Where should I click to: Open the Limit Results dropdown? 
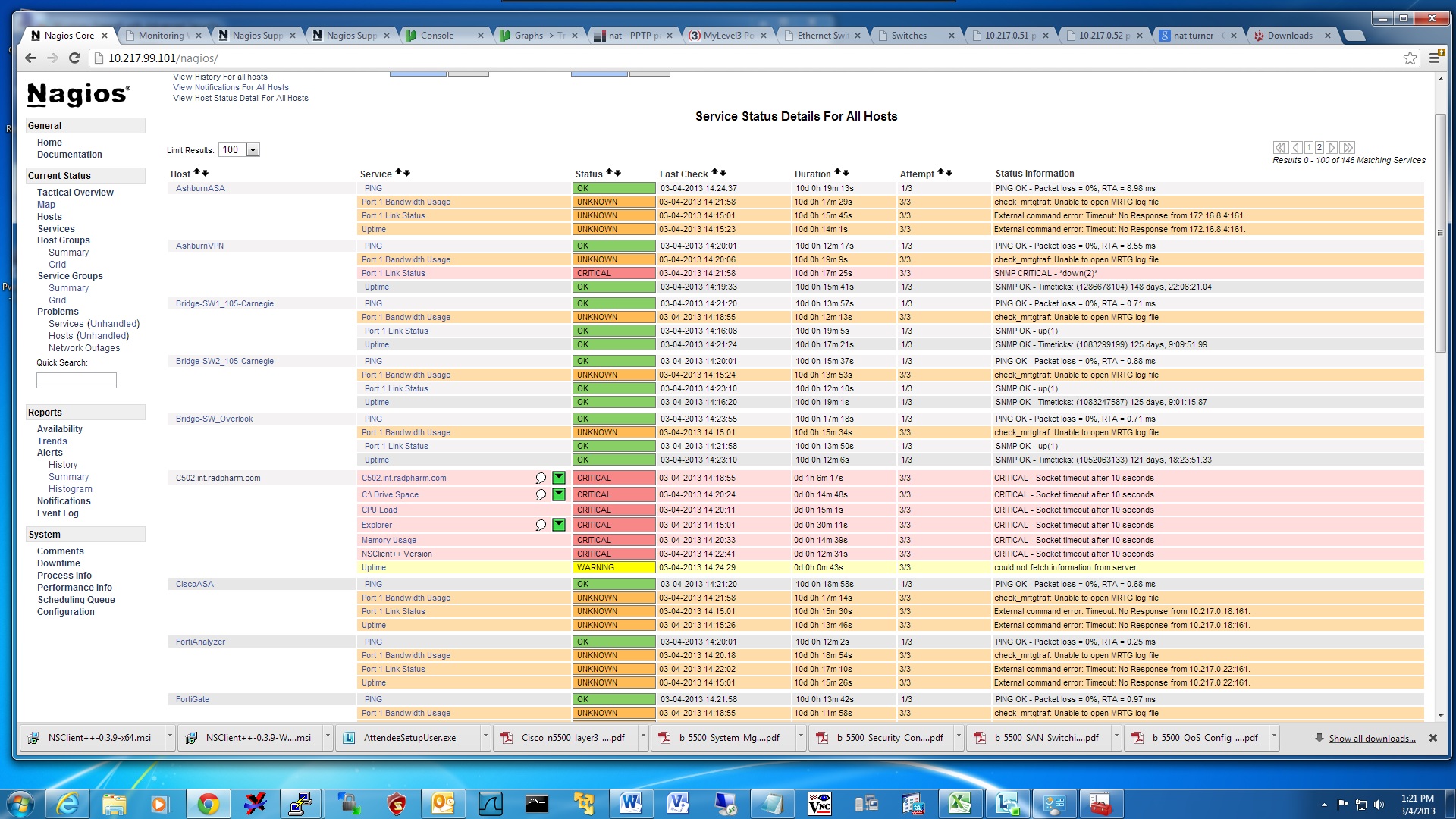point(253,150)
